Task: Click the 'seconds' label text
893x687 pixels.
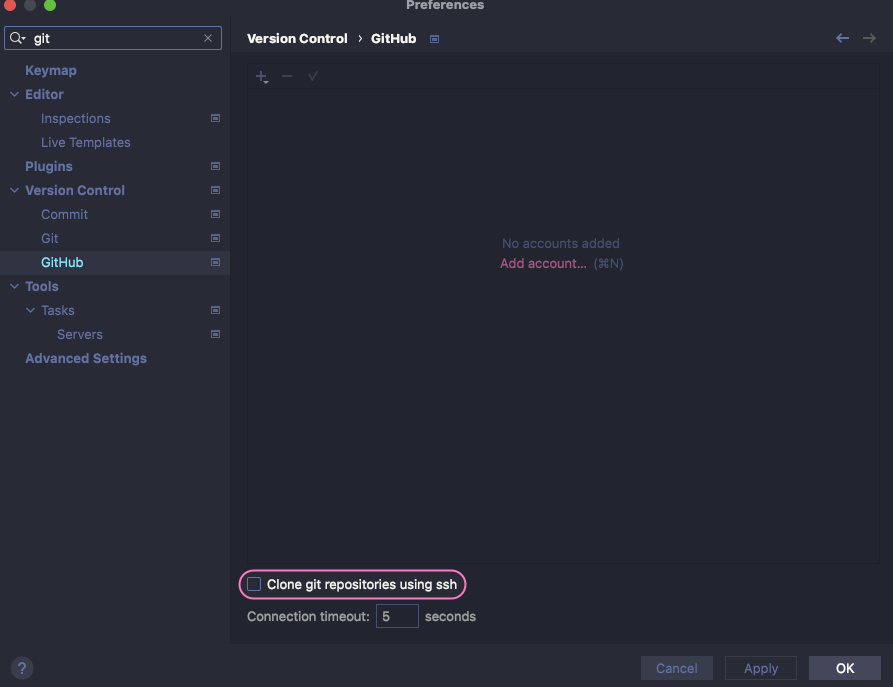Action: pyautogui.click(x=450, y=616)
